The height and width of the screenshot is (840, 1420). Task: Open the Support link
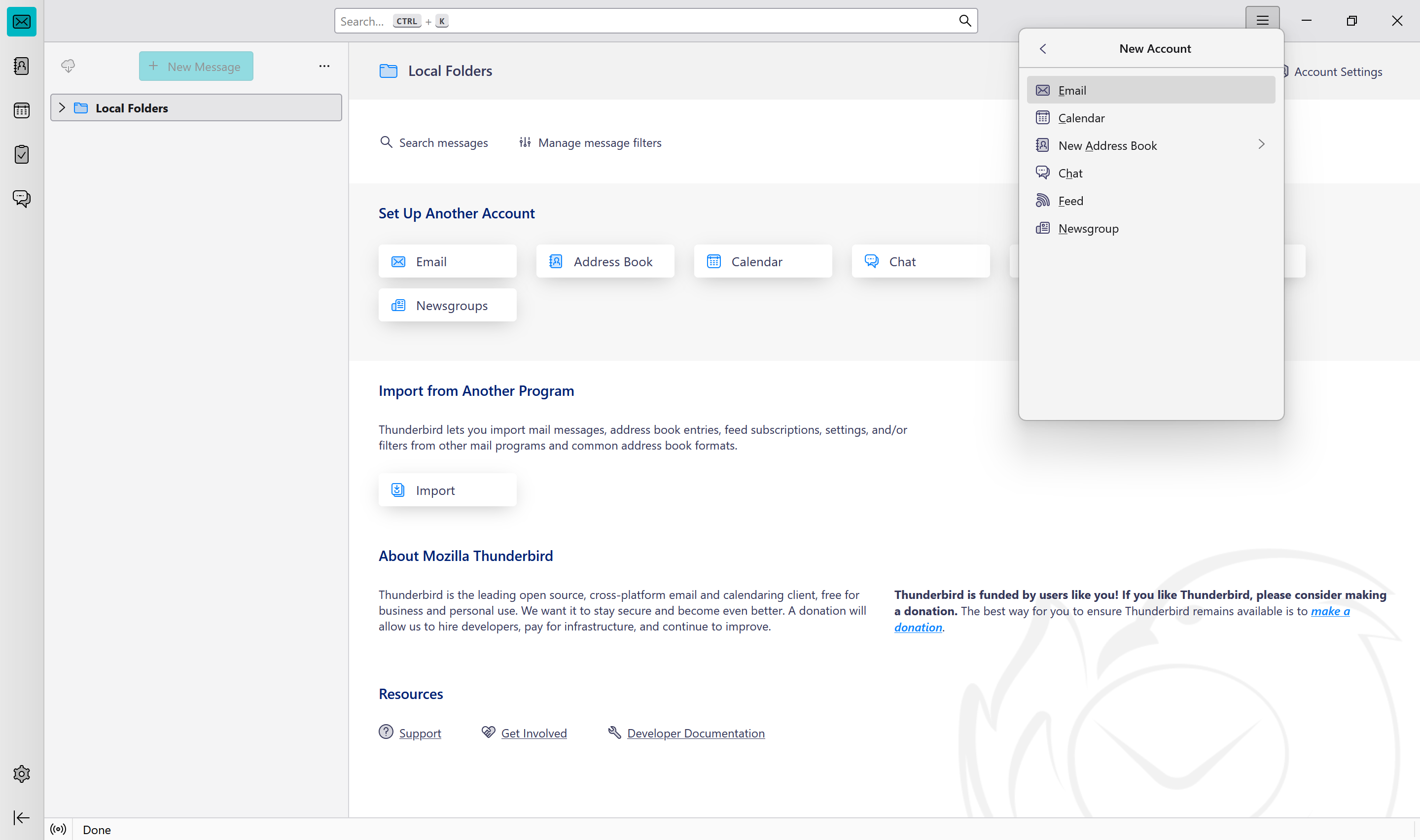420,733
